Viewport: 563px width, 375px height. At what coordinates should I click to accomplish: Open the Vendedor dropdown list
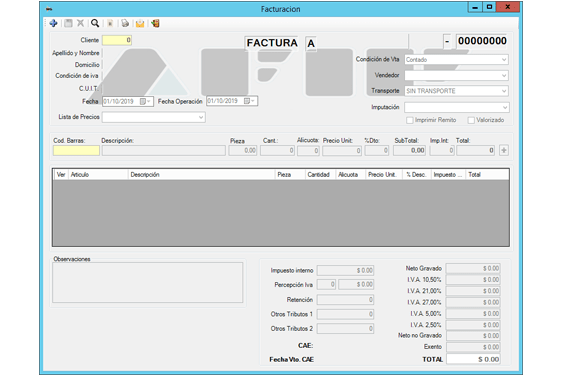point(504,75)
